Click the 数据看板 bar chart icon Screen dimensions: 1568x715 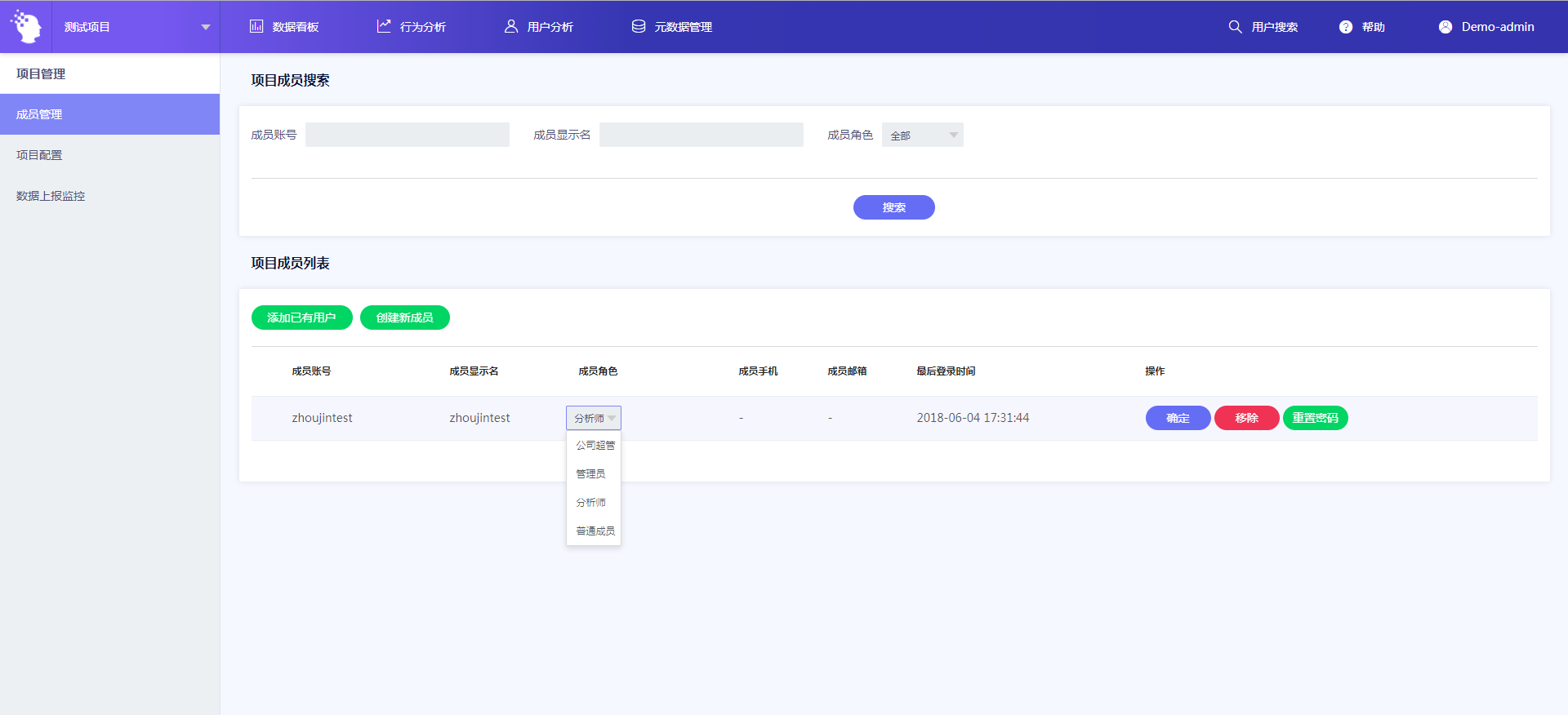click(x=256, y=26)
